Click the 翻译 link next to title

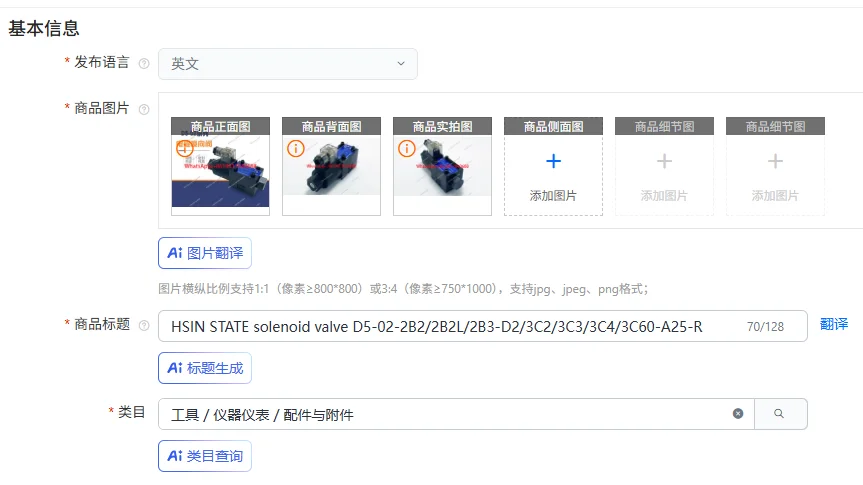(834, 324)
